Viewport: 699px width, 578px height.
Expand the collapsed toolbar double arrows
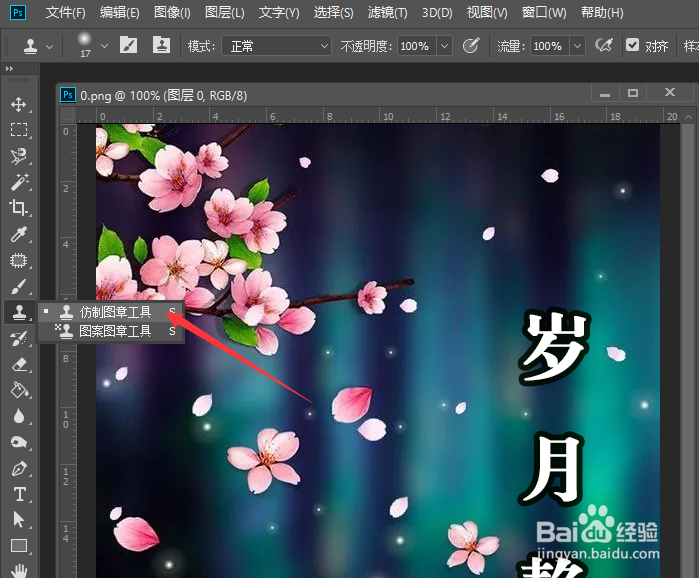[x=9, y=69]
